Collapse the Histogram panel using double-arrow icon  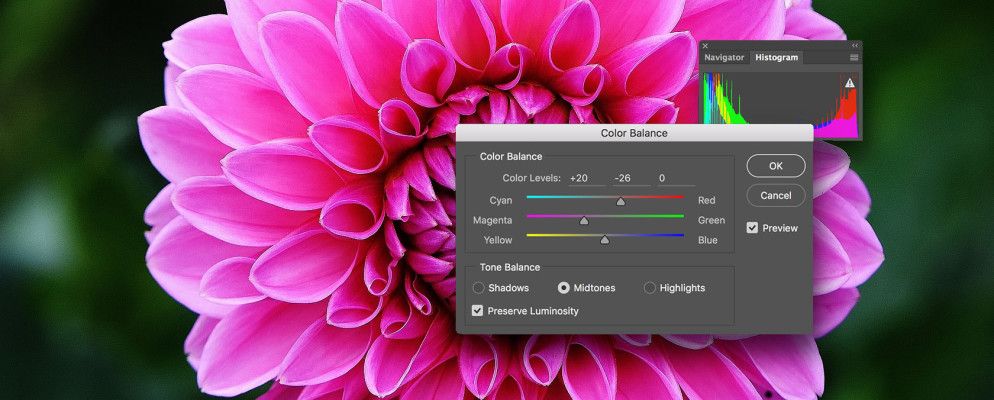855,46
